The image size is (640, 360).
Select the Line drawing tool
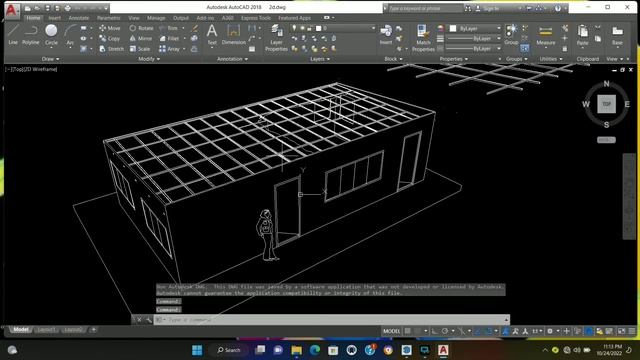click(x=13, y=34)
